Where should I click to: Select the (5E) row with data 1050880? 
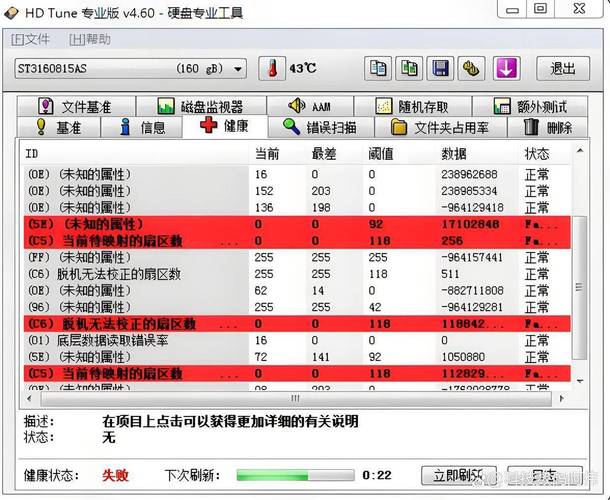(297, 357)
